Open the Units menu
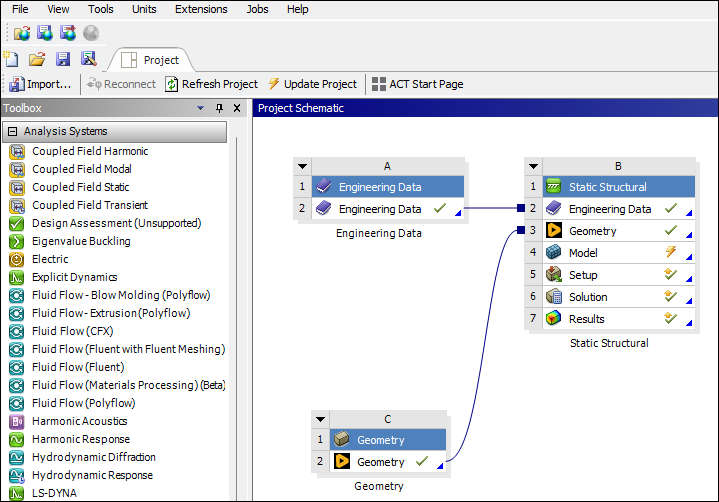This screenshot has height=502, width=719. [x=144, y=9]
